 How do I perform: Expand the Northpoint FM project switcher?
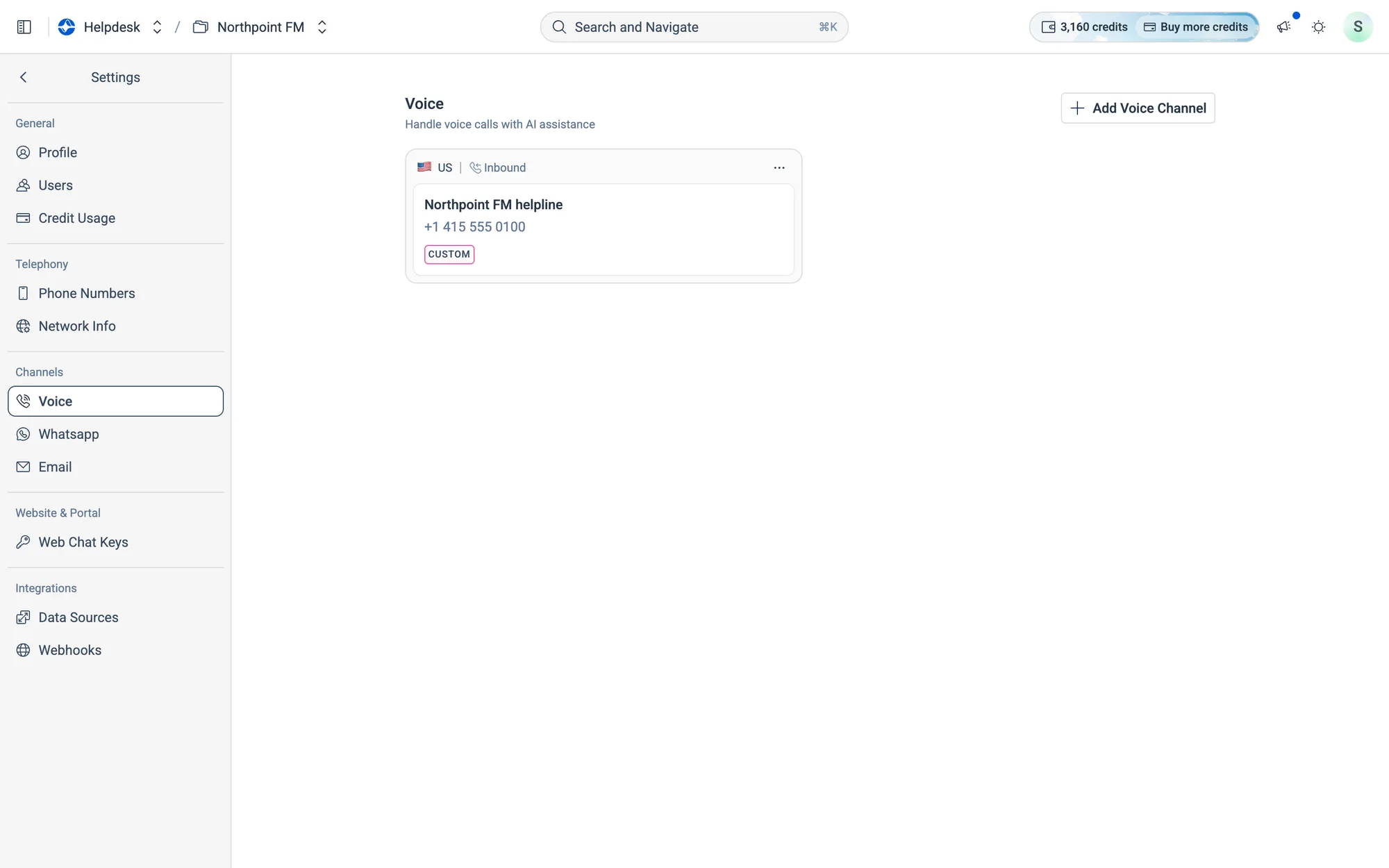[322, 27]
